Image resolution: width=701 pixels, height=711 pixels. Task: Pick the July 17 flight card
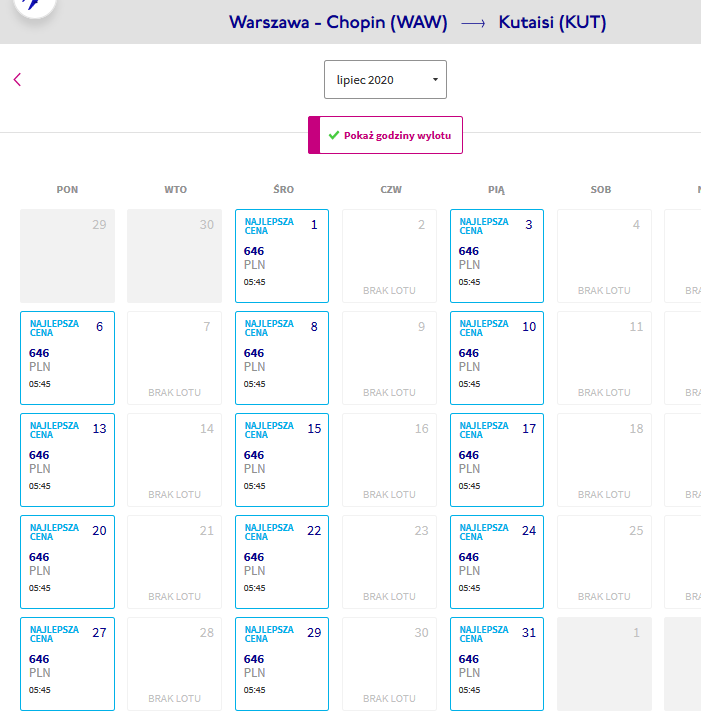497,460
